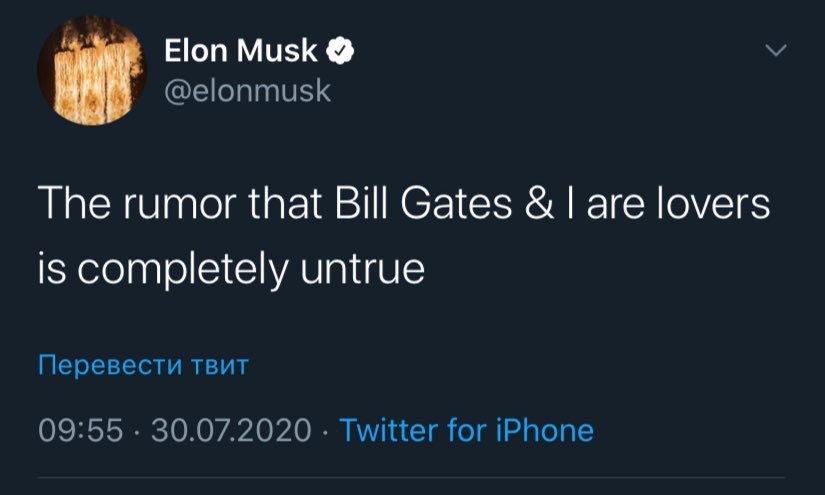This screenshot has width=825, height=495.
Task: Click 'is completely untrue' on the second line
Action: pyautogui.click(x=231, y=268)
